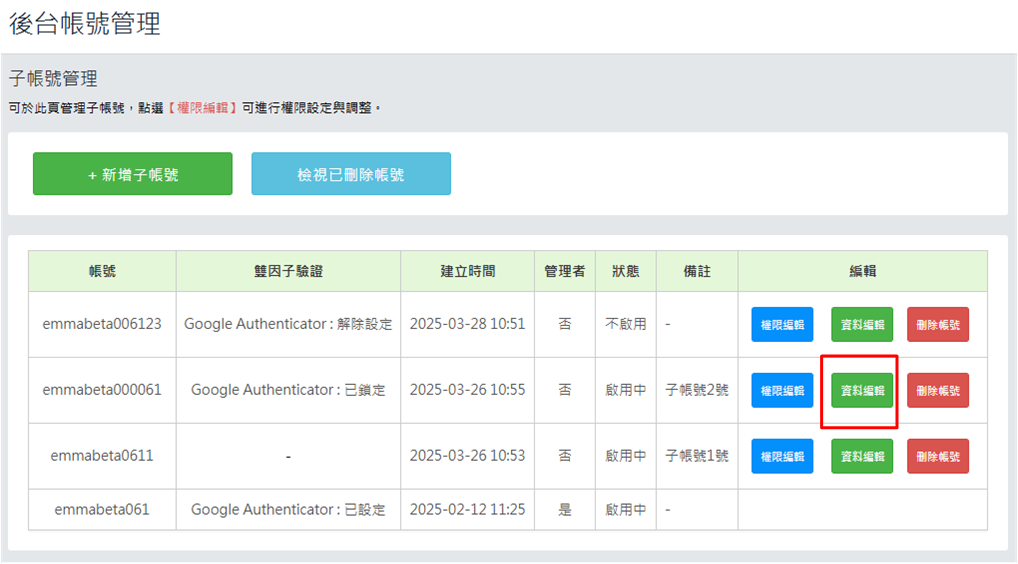This screenshot has height=564, width=1018.
Task: Edit permissions for emmabeta000061
Action: coord(782,391)
